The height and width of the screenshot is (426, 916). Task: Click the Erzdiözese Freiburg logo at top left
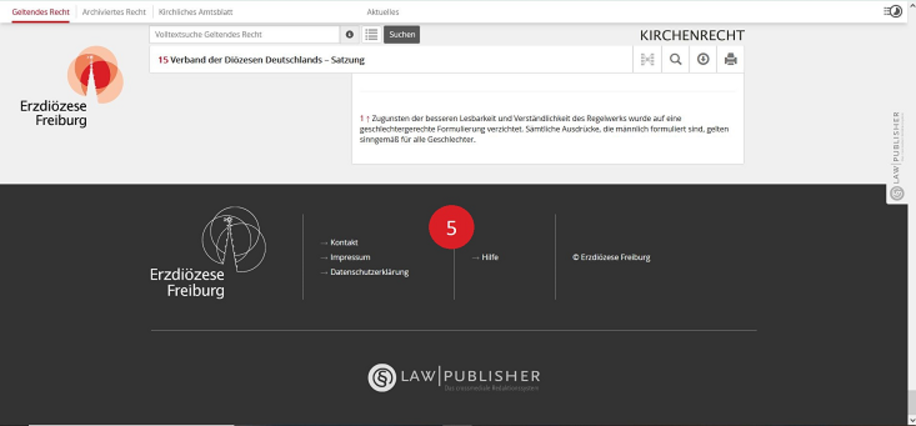pos(72,87)
